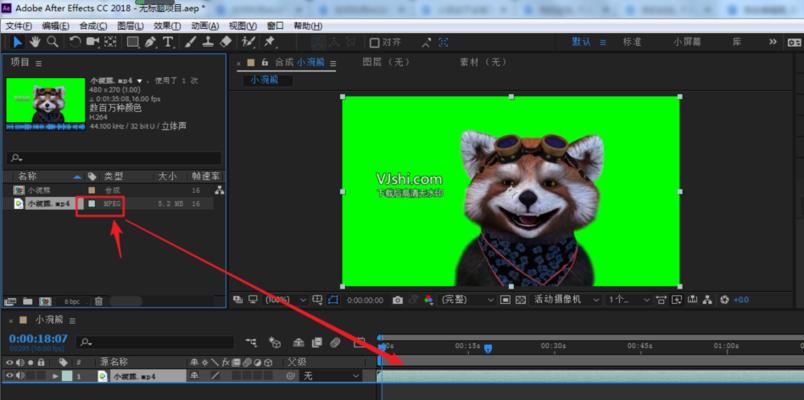
Task: Open the 编辑(E) menu
Action: point(56,26)
